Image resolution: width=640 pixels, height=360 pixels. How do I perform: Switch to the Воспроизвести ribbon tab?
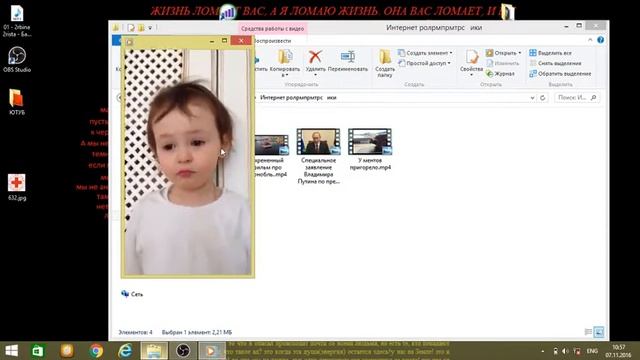pos(272,41)
